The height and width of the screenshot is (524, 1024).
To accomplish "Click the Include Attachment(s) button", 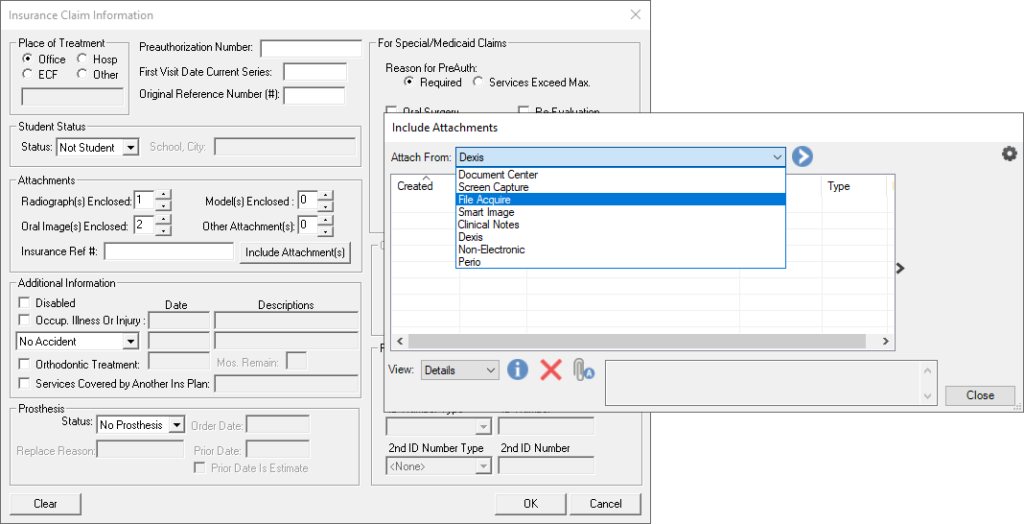I will [295, 252].
